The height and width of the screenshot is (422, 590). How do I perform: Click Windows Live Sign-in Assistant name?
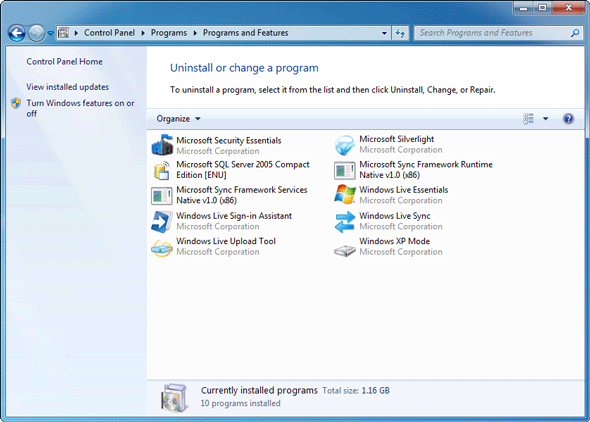(234, 216)
